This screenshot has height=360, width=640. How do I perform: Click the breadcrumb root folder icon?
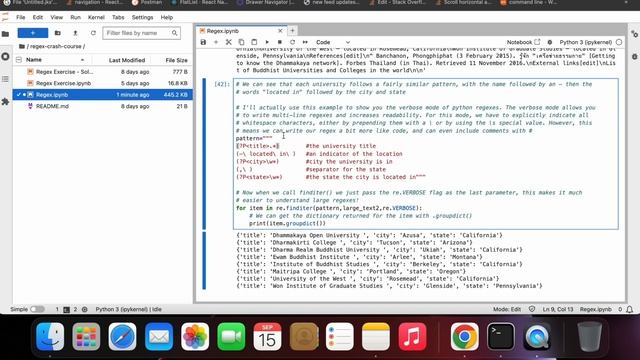point(22,46)
